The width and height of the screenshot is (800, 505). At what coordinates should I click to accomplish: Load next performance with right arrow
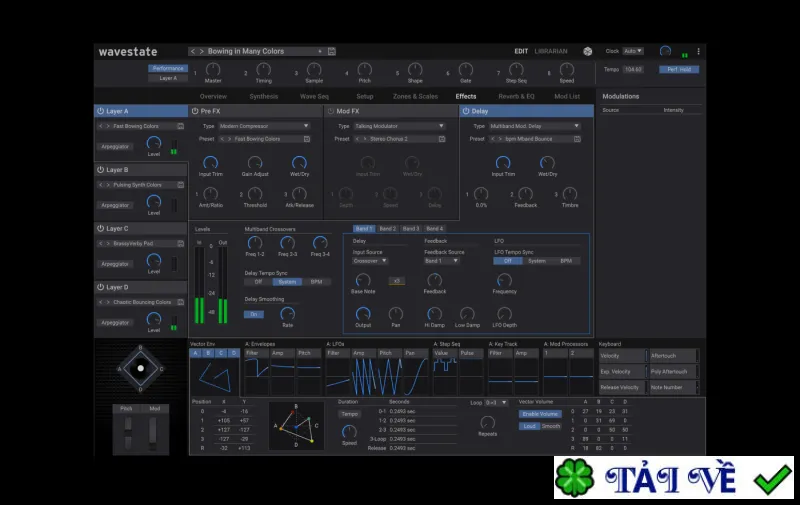point(202,52)
